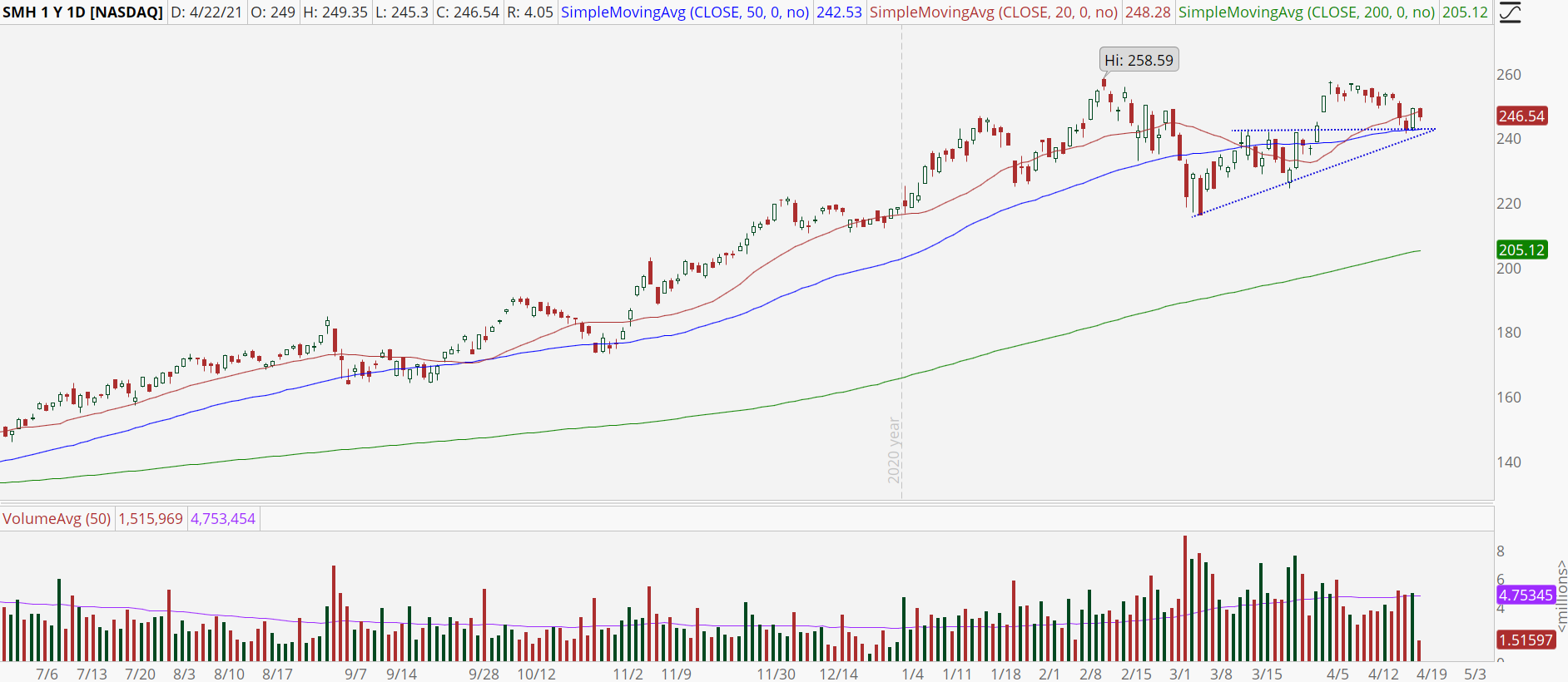This screenshot has height=682, width=1568.
Task: Click the 9/7 date on the time axis
Action: [x=355, y=674]
